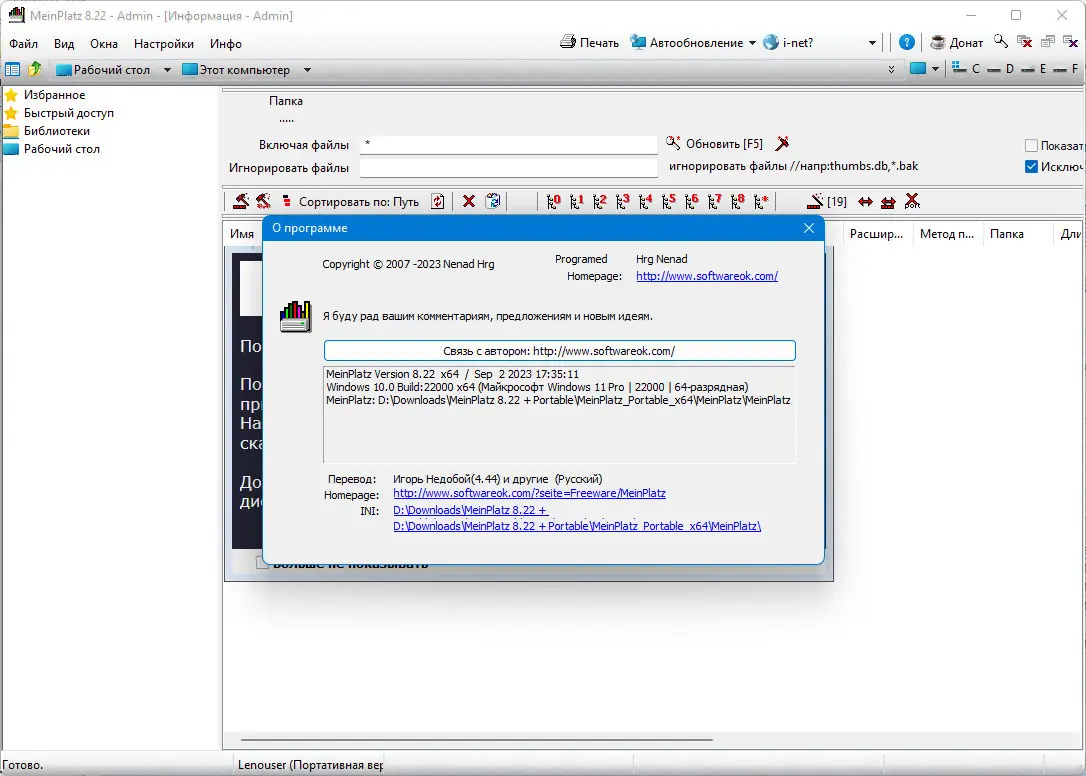Click the red X delete icon

coord(469,202)
